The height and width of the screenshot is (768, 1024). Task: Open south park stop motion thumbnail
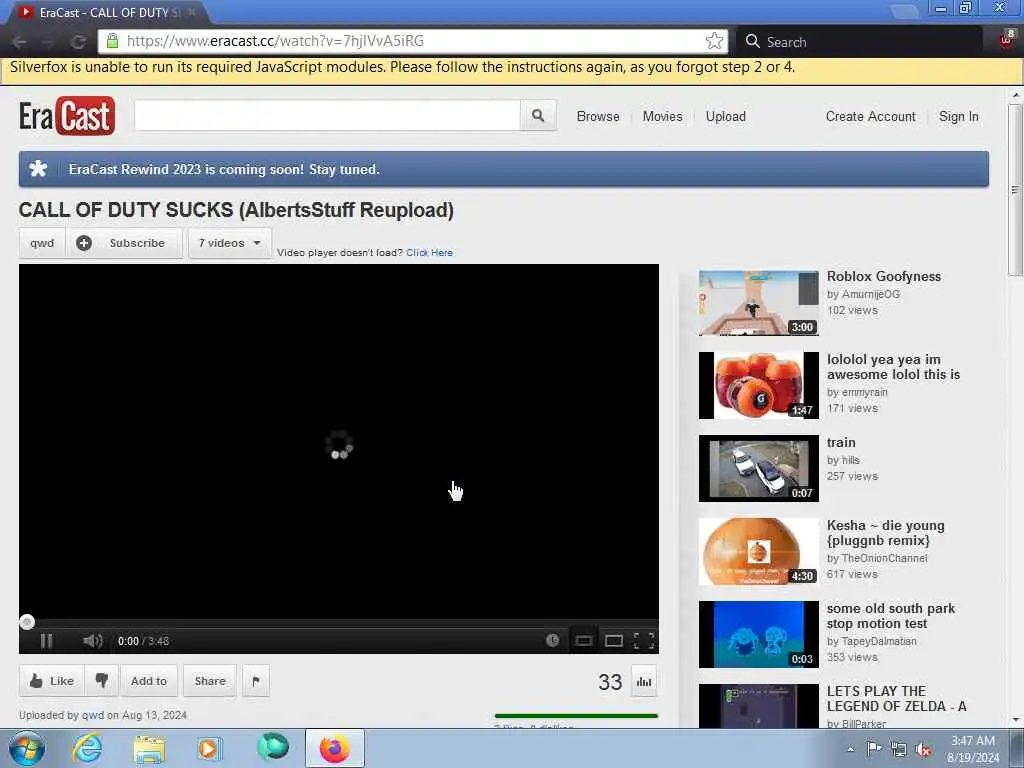[759, 634]
